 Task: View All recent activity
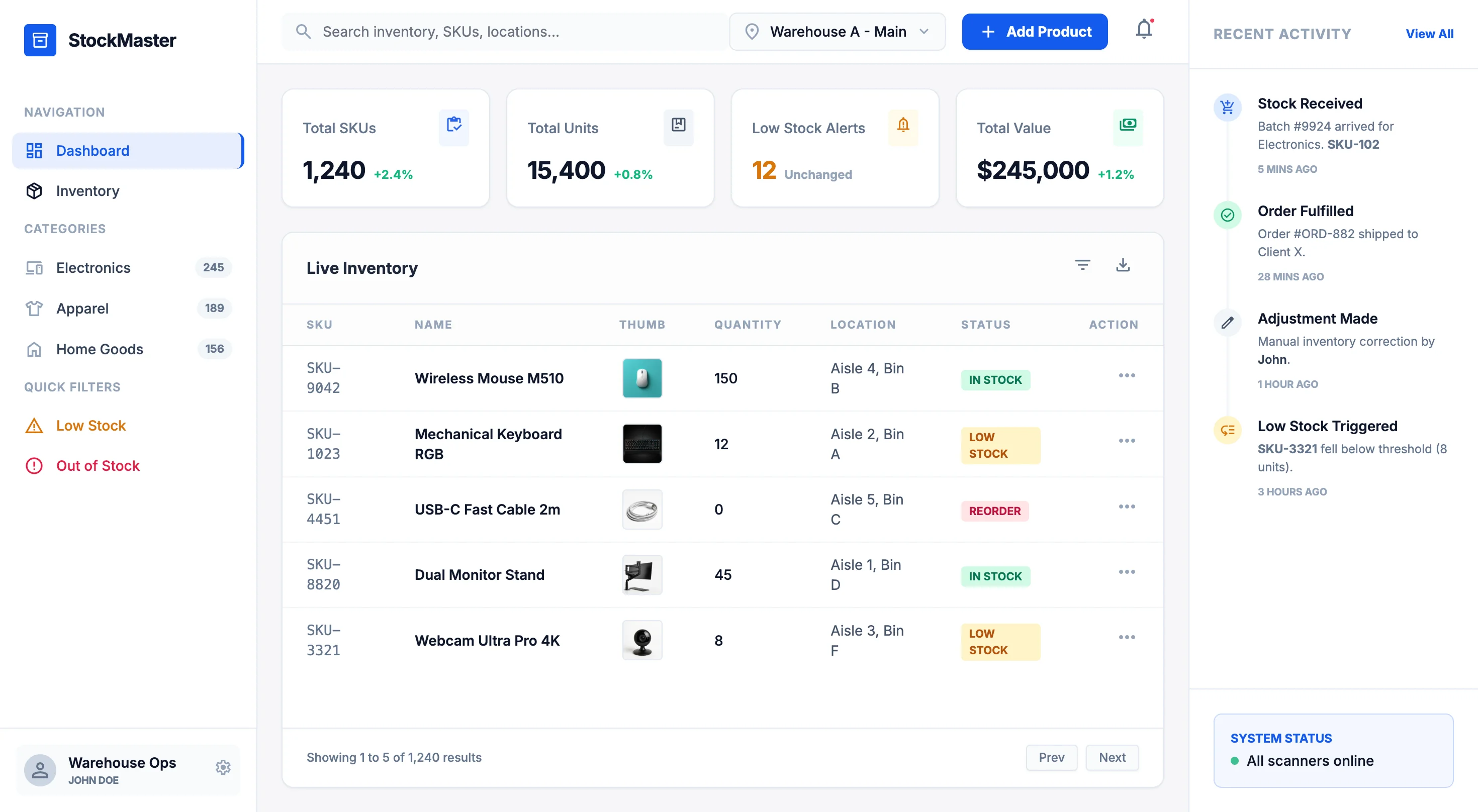1429,34
